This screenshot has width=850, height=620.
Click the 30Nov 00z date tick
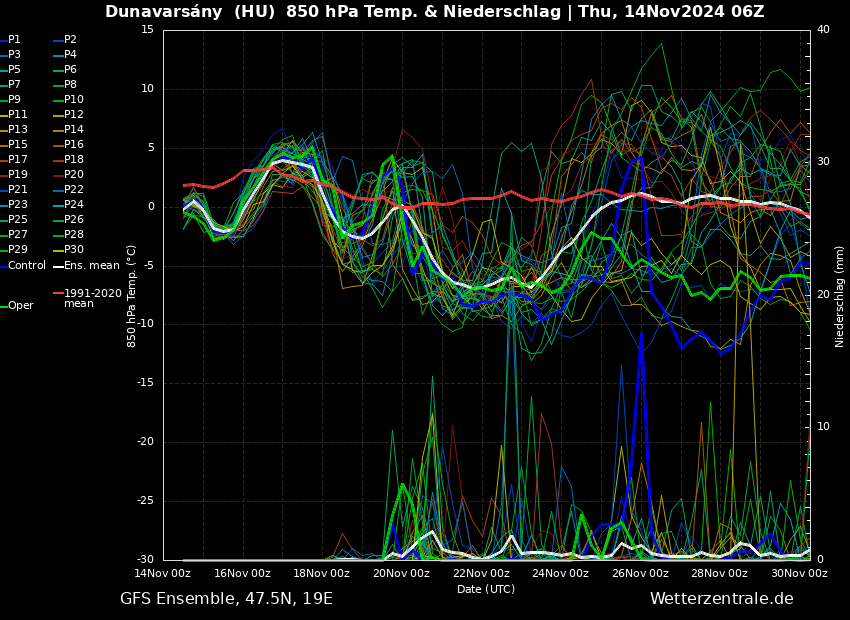[799, 574]
